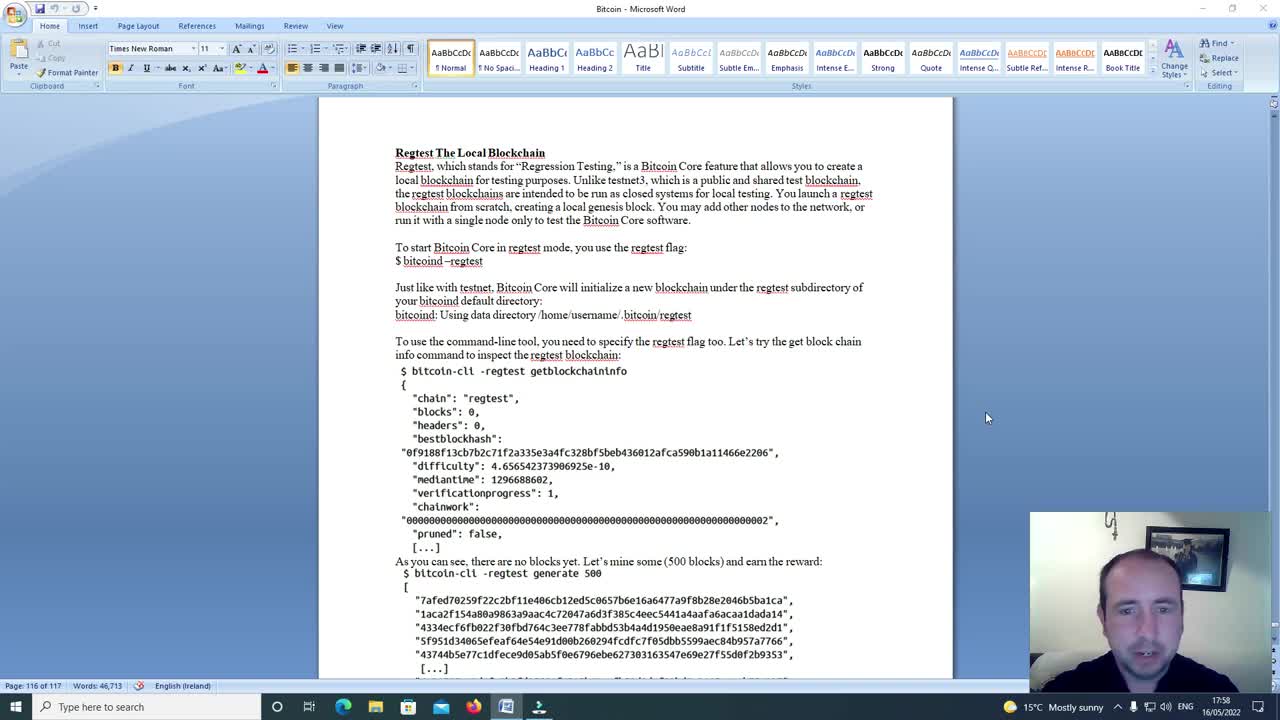Select Align Text Right
Image resolution: width=1280 pixels, height=720 pixels.
click(x=323, y=68)
